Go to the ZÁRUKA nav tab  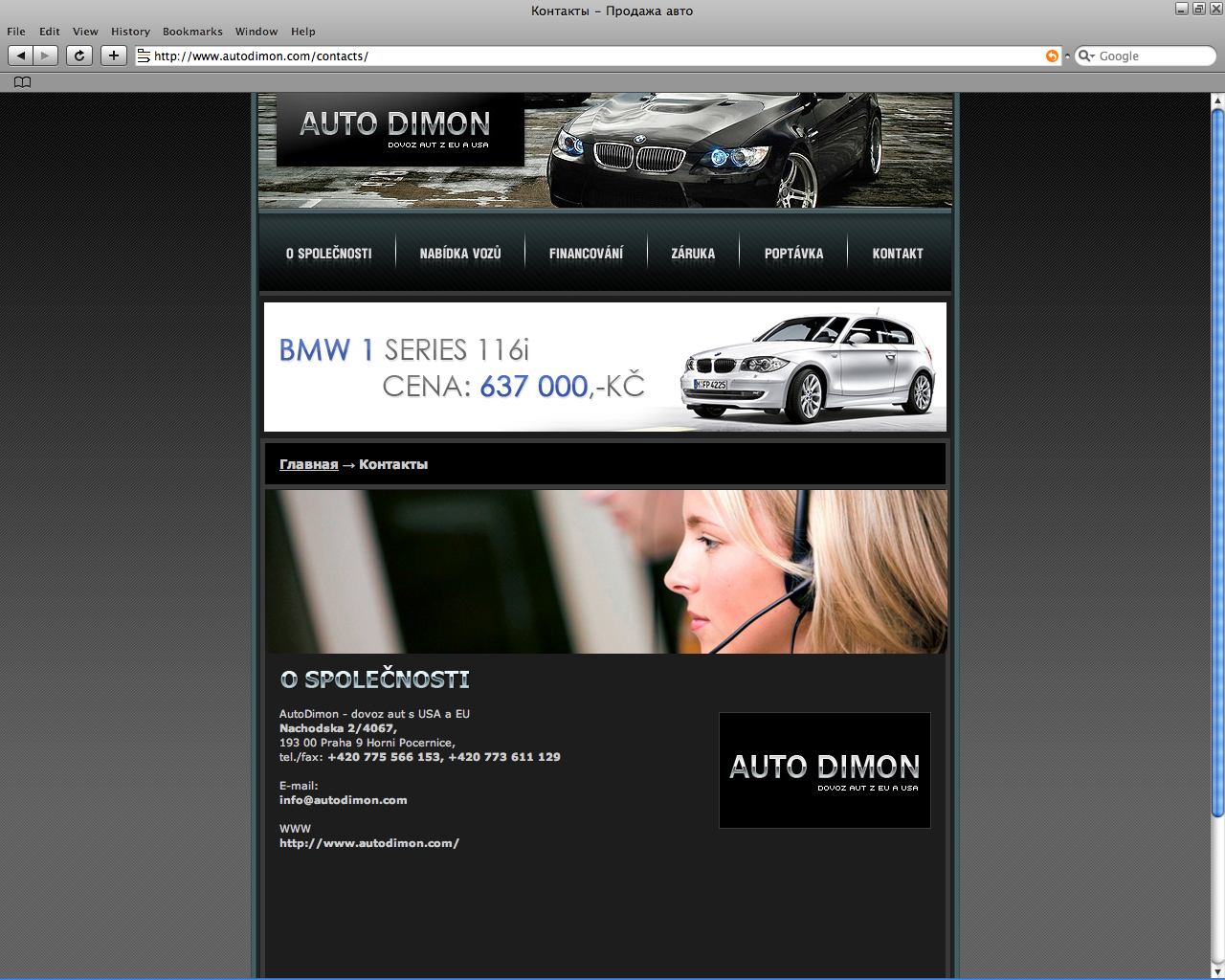tap(693, 254)
